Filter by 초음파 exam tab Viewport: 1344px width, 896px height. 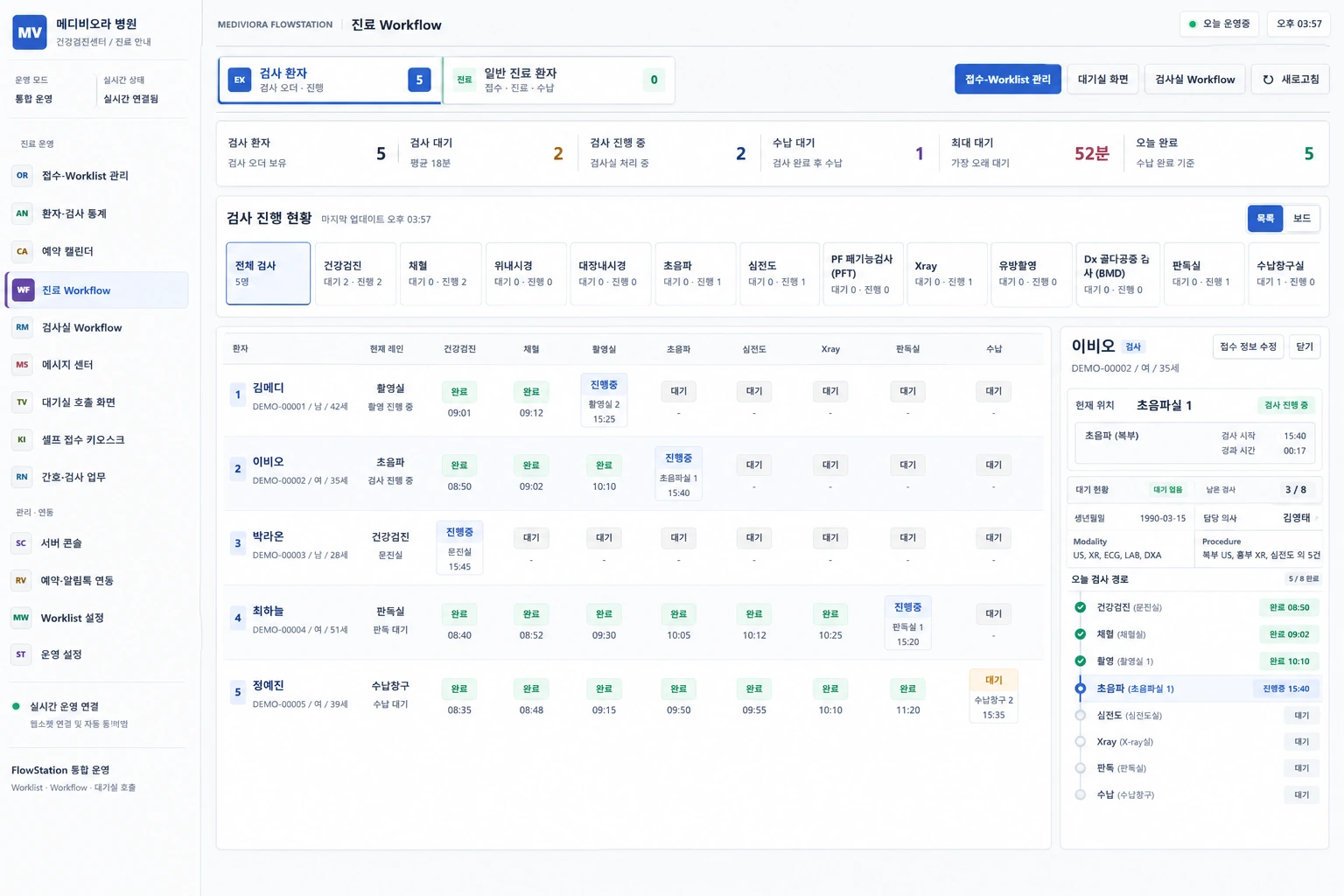[x=694, y=273]
